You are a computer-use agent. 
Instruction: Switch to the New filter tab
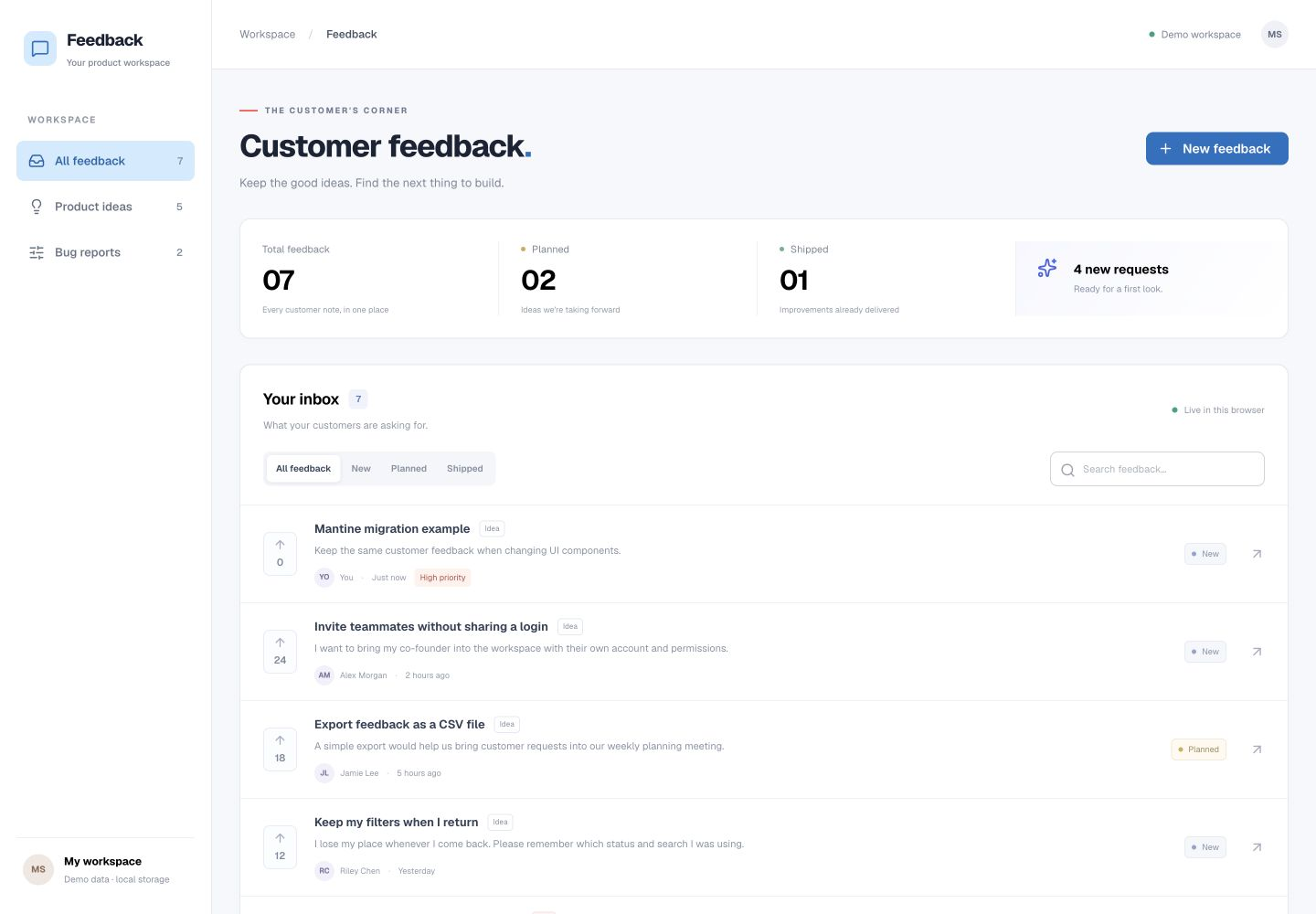[361, 469]
